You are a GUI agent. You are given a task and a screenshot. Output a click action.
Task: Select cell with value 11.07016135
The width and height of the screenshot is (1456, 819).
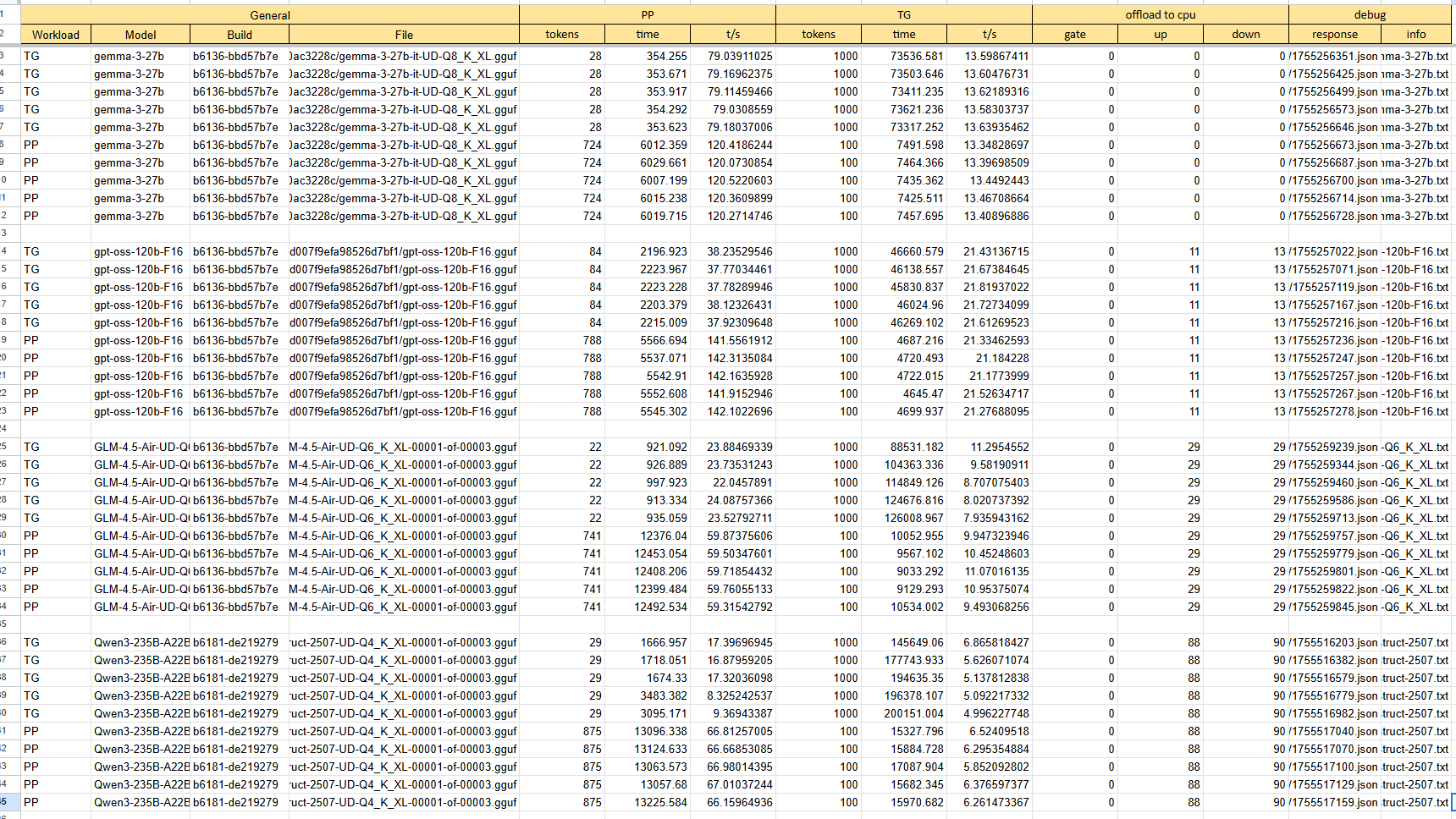tap(990, 571)
